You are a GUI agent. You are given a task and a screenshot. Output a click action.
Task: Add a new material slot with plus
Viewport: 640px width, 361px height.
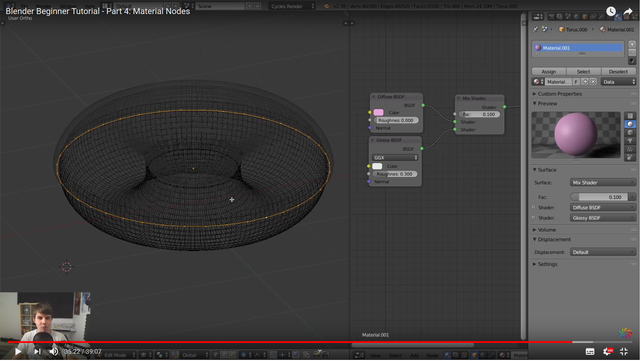pyautogui.click(x=632, y=44)
